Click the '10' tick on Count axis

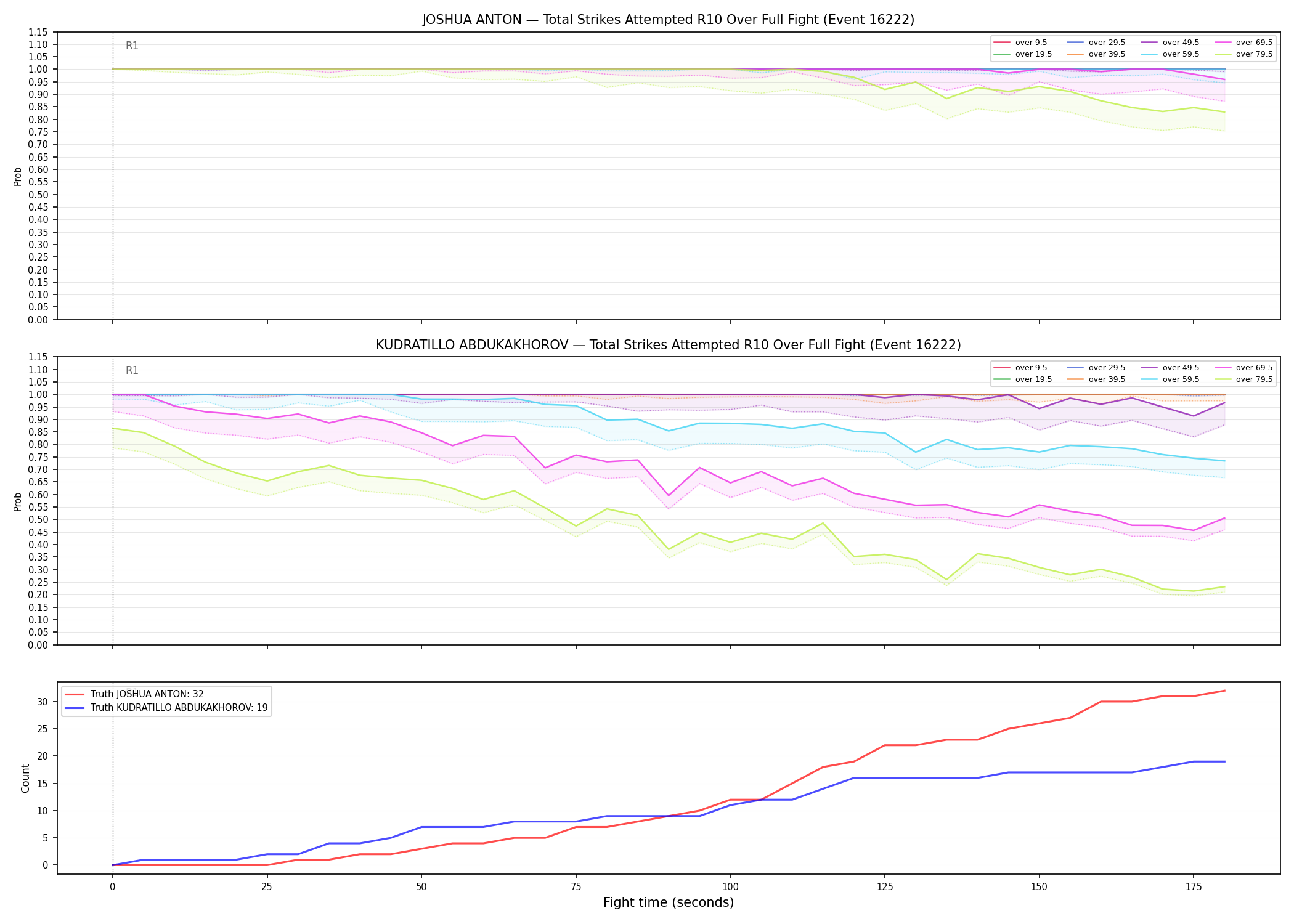pyautogui.click(x=42, y=811)
